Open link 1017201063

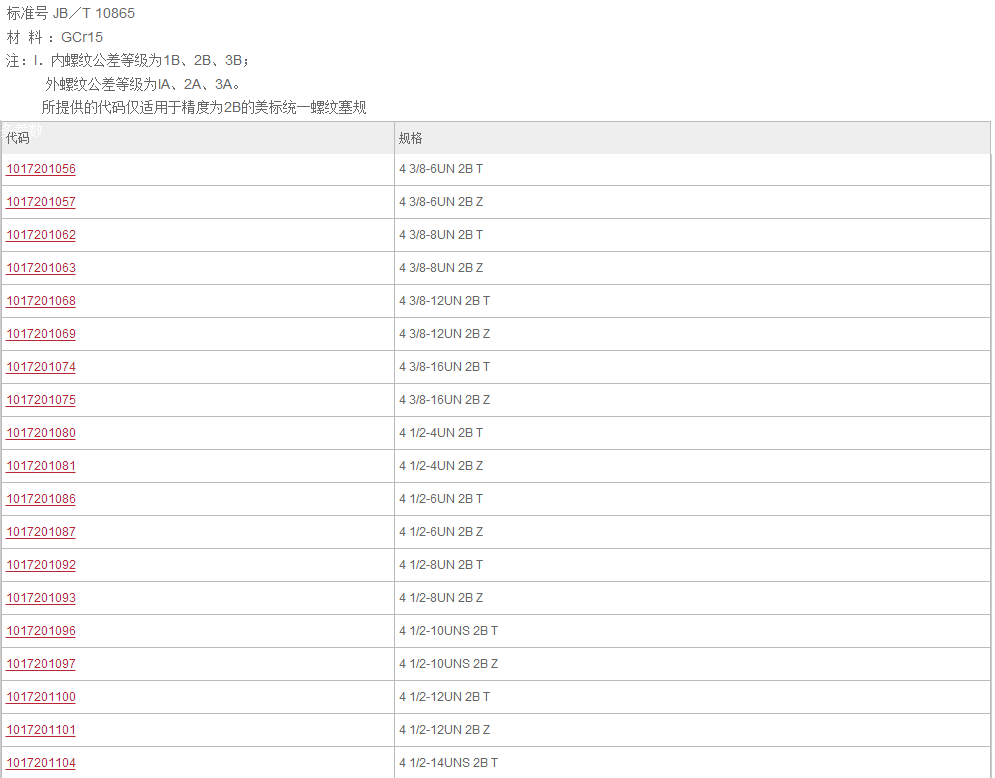coord(41,268)
